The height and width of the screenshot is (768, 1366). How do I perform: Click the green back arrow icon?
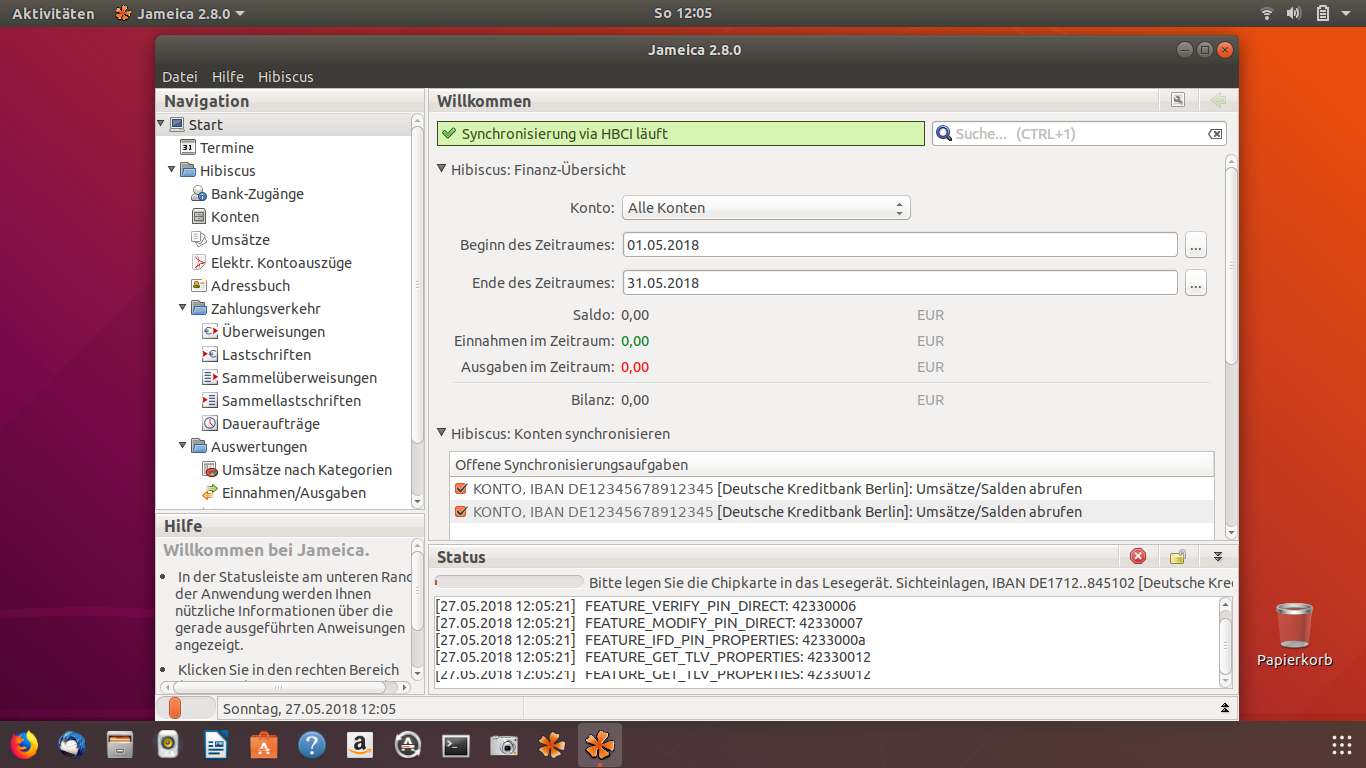click(1217, 100)
